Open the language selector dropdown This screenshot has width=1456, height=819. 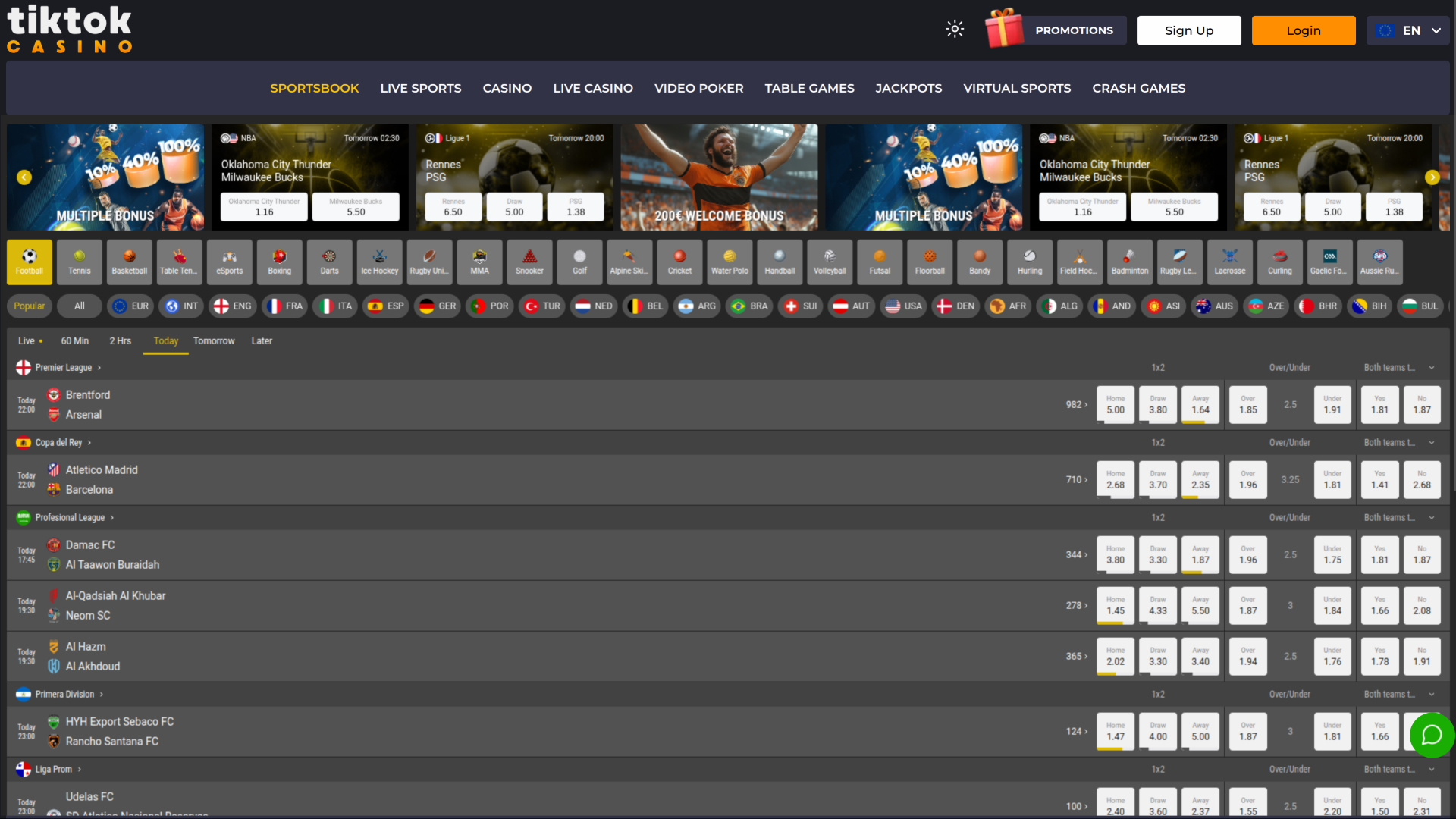pos(1407,30)
